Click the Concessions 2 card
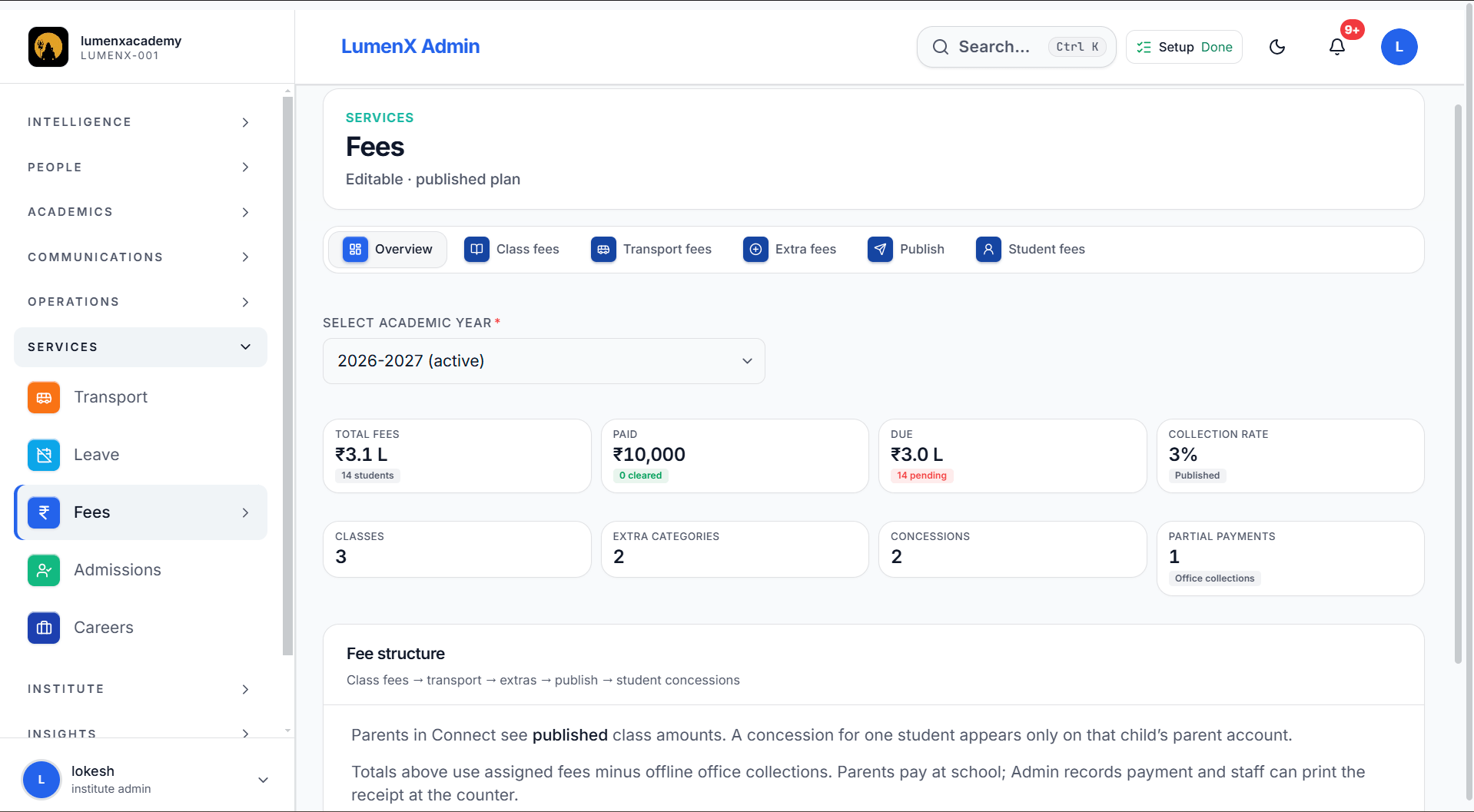 pos(1013,549)
